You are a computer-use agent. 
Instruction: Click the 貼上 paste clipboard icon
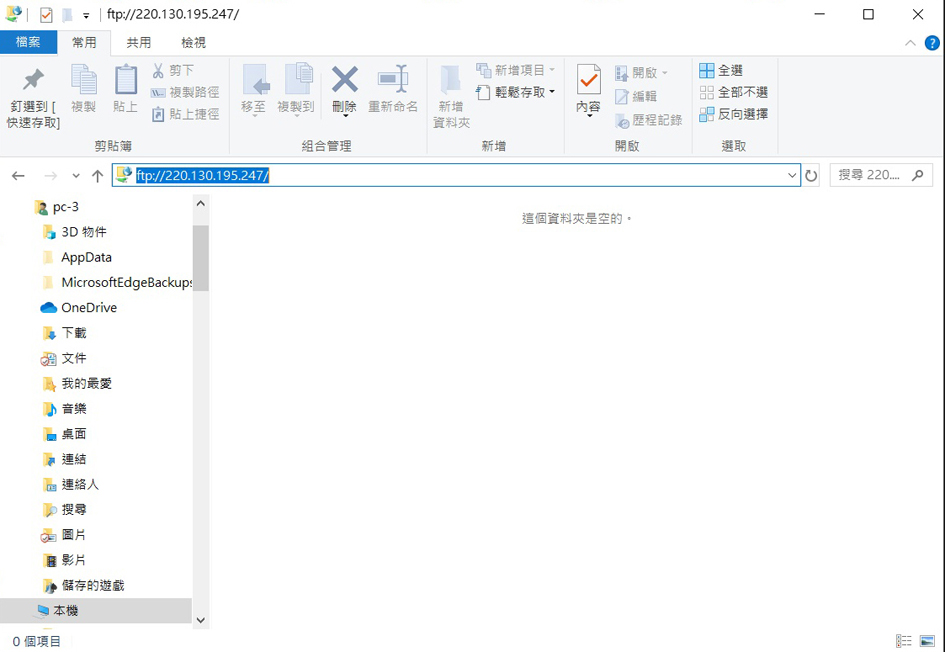point(125,80)
